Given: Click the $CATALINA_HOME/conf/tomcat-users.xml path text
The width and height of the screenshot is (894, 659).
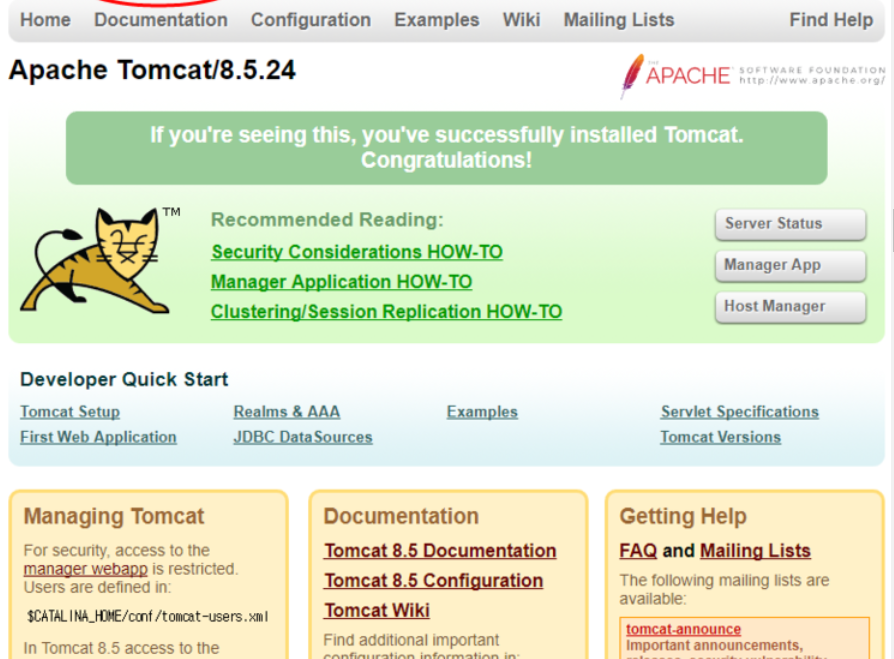Looking at the screenshot, I should pyautogui.click(x=148, y=616).
